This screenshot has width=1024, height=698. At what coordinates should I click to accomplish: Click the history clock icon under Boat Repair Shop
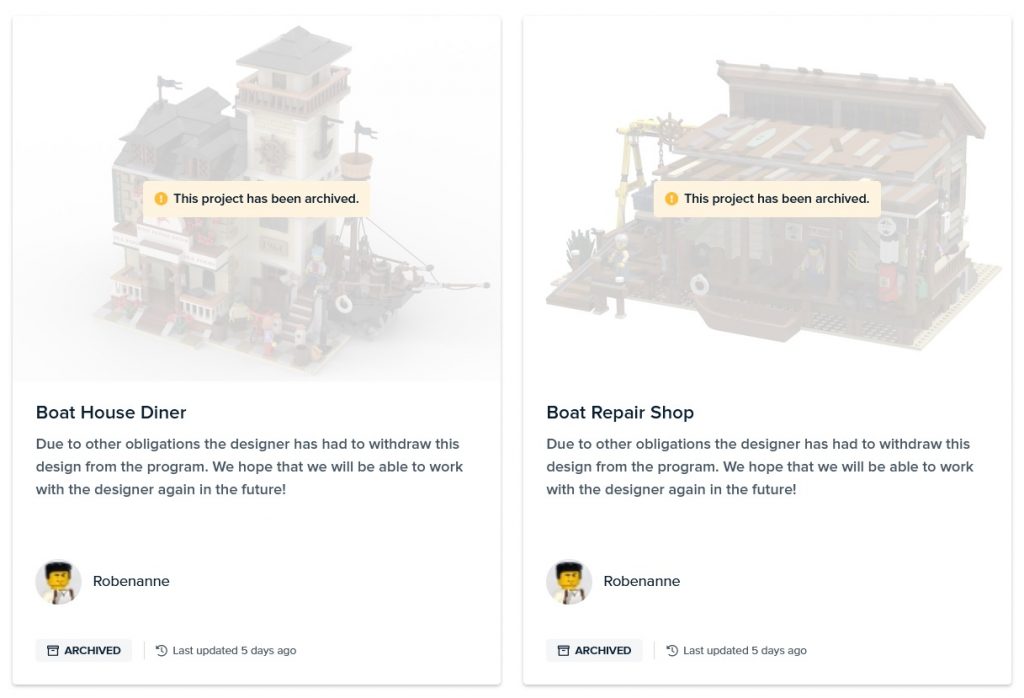(x=672, y=650)
